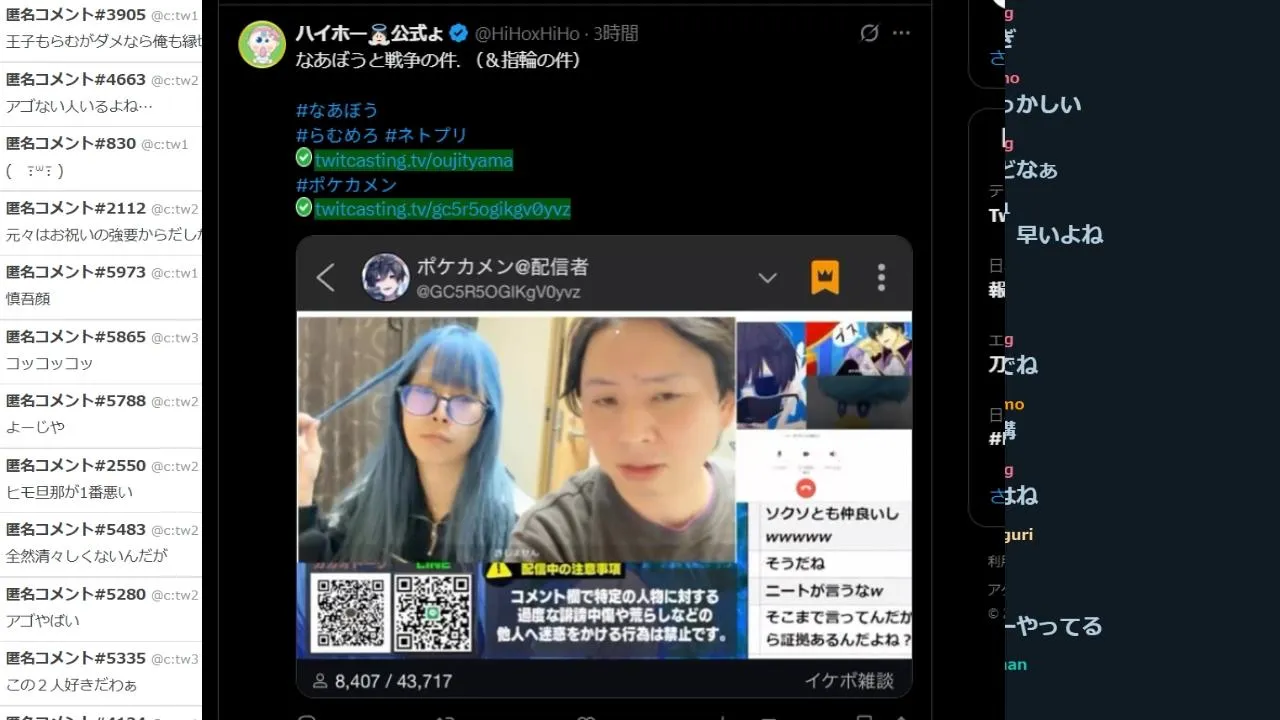Go back with the embedded arrow
The image size is (1280, 720).
click(325, 277)
